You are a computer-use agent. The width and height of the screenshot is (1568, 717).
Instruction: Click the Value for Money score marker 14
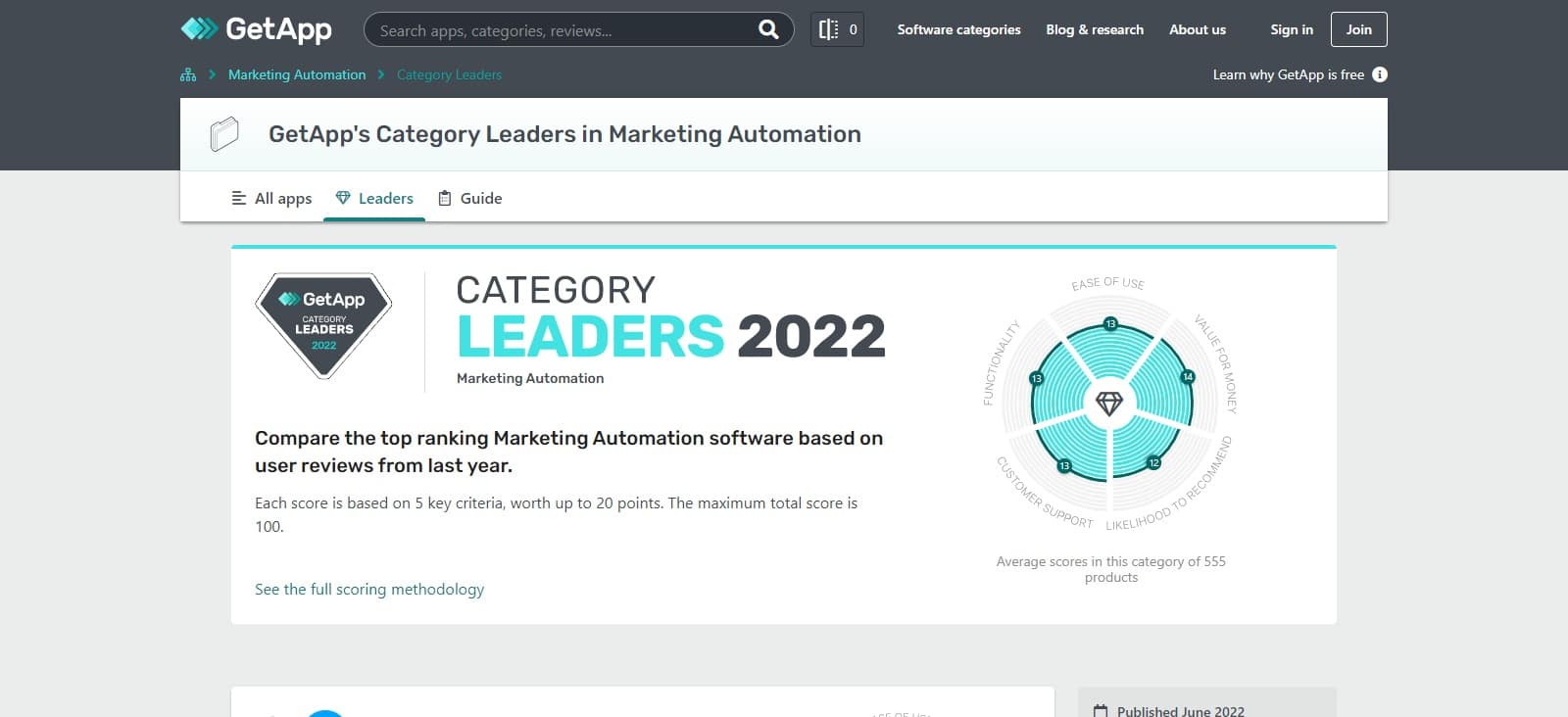click(x=1188, y=376)
